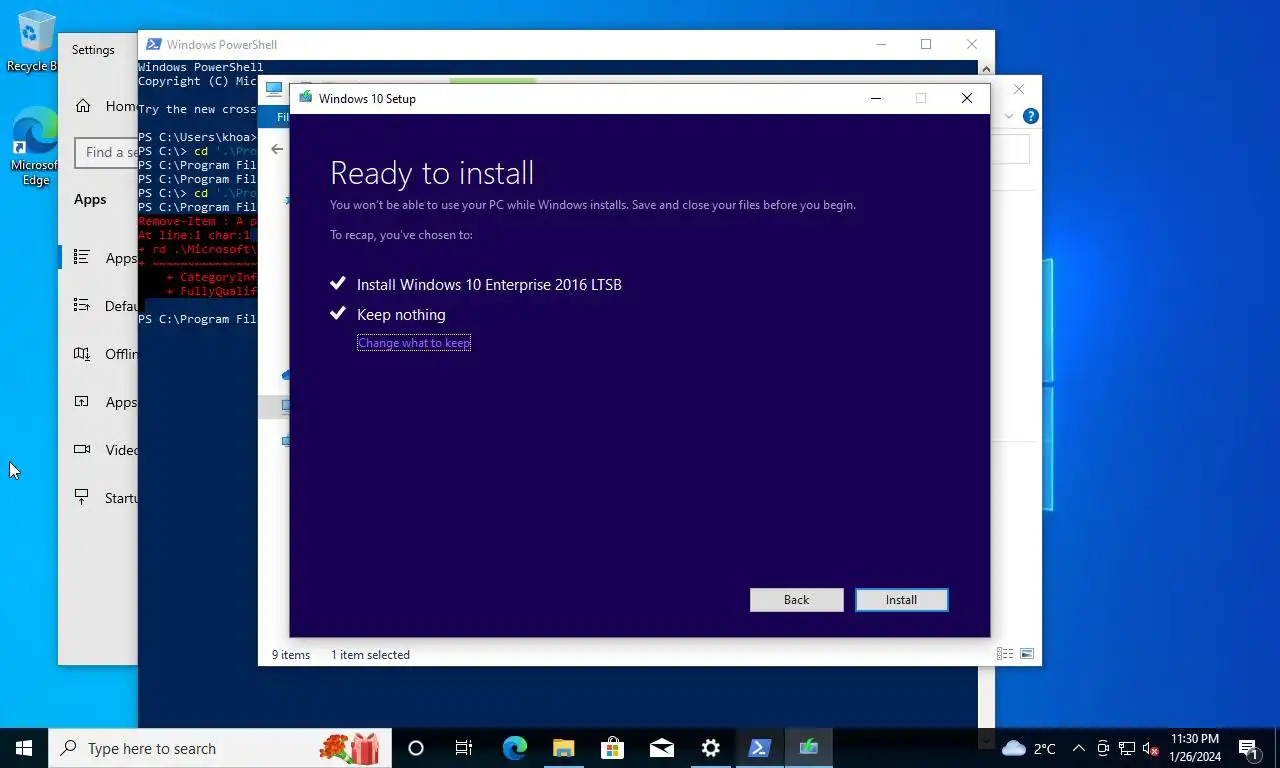Viewport: 1280px width, 768px height.
Task: Open Task View on the taskbar
Action: [464, 748]
